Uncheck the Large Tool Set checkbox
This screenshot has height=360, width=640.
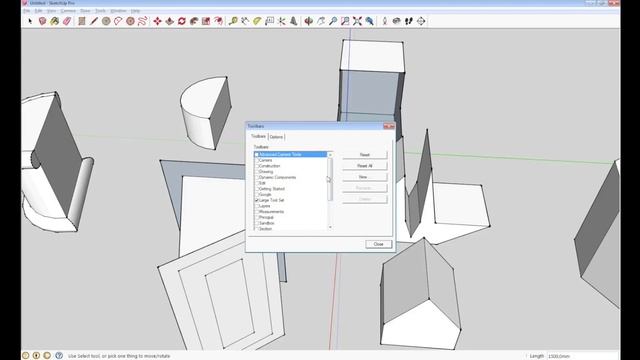click(257, 200)
